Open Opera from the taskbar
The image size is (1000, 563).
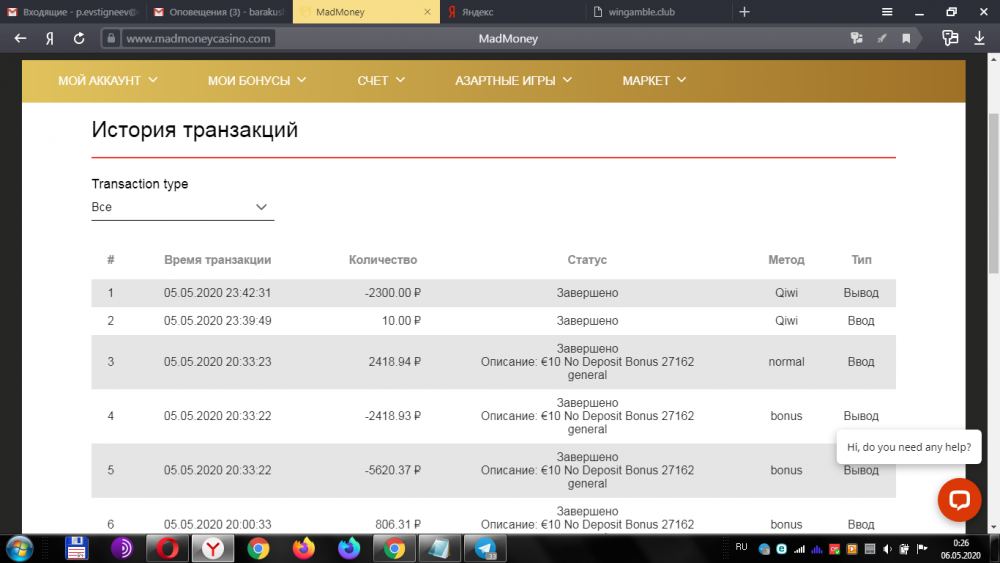(x=167, y=548)
